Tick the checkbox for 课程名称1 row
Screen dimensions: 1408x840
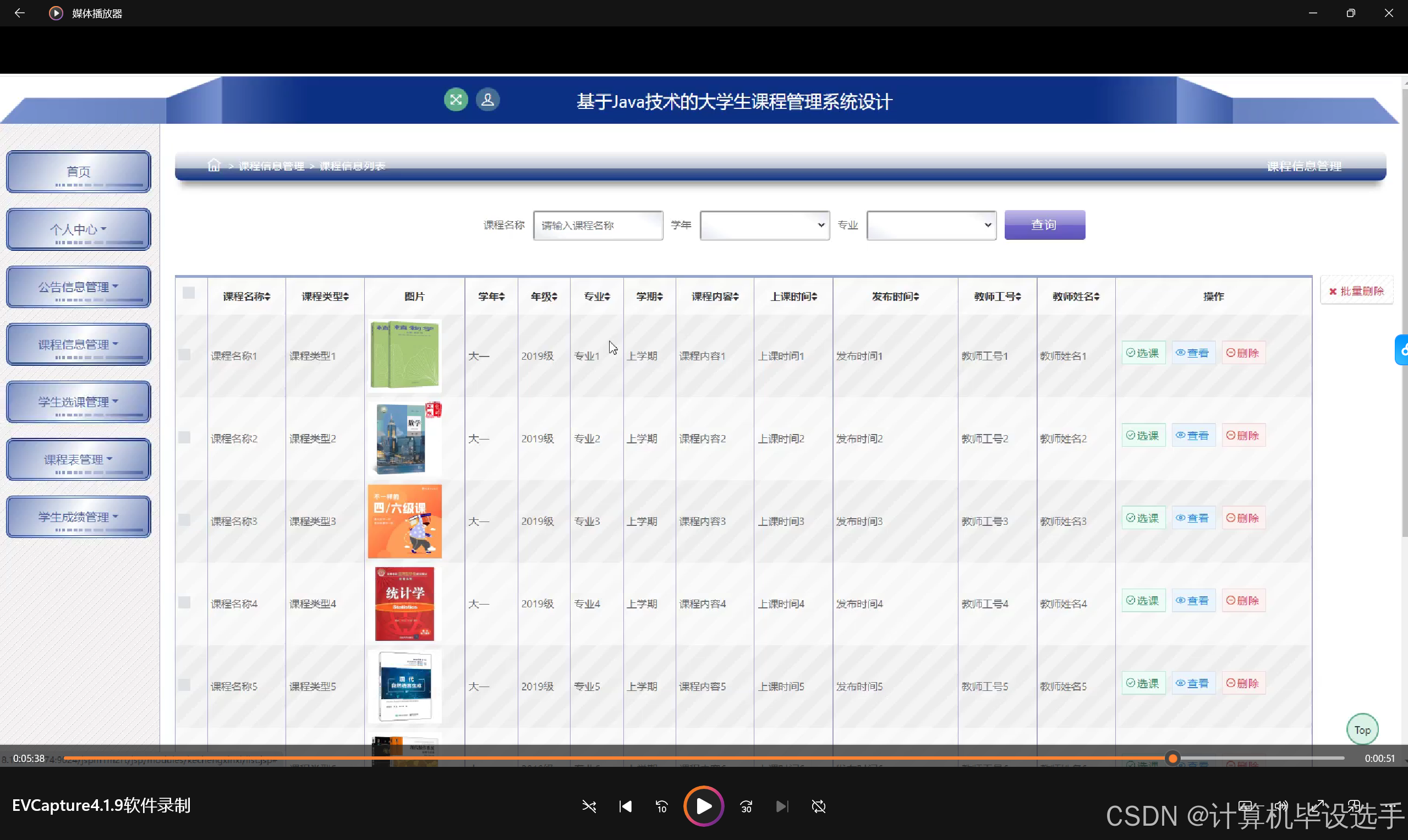click(184, 354)
